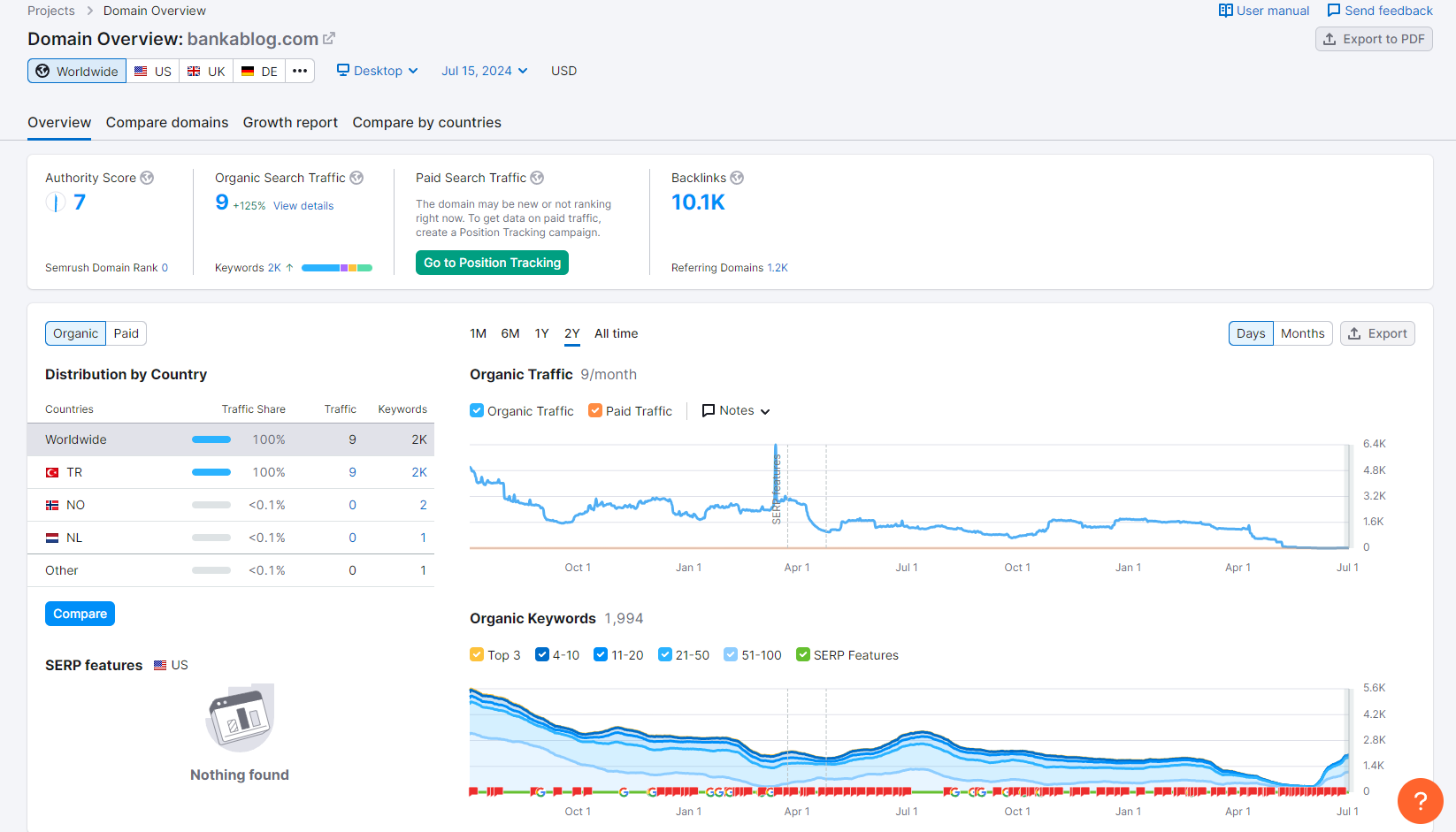Switch to Compare domains tab
The height and width of the screenshot is (832, 1456).
point(167,123)
